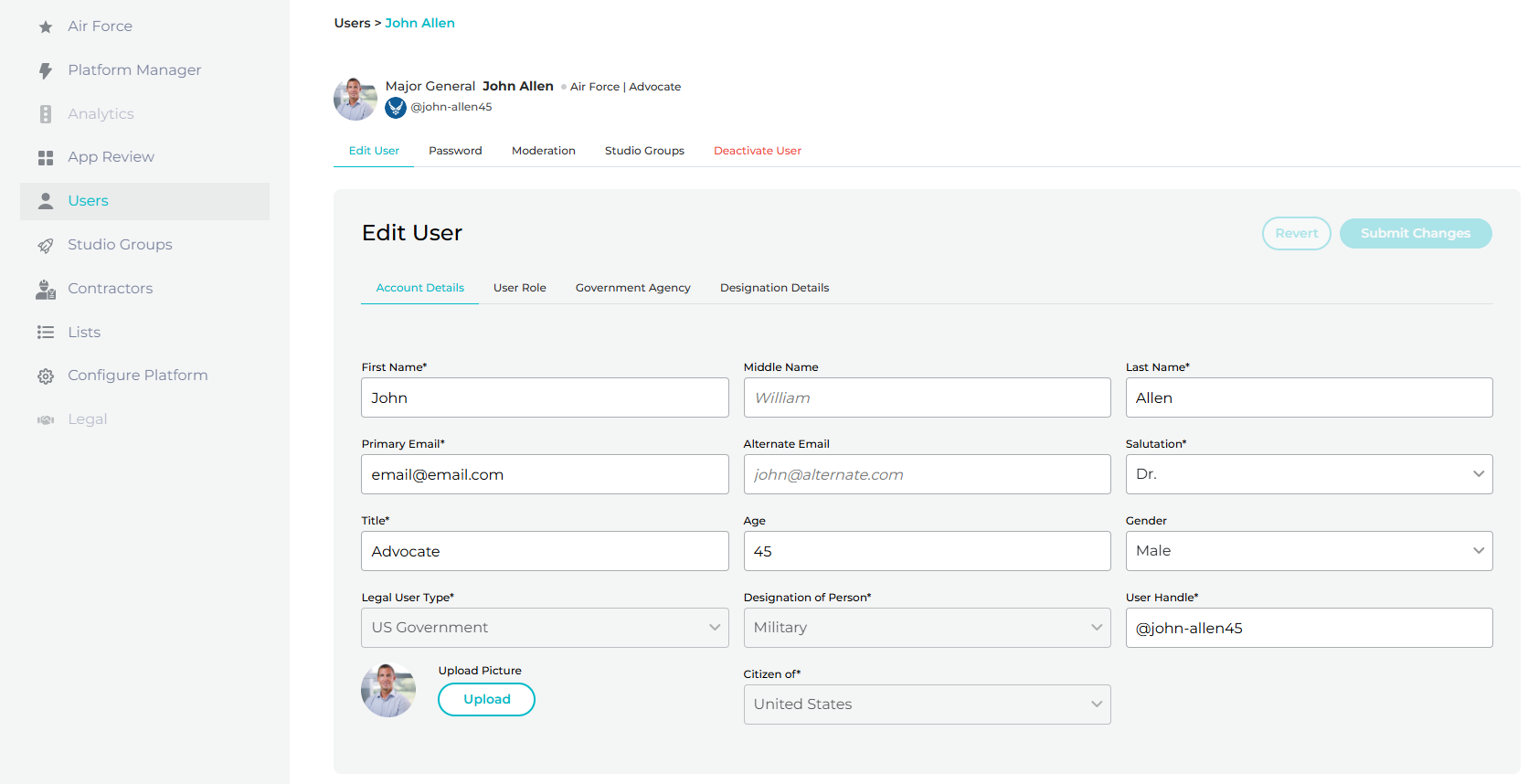Expand the Legal User Type dropdown

click(x=545, y=628)
